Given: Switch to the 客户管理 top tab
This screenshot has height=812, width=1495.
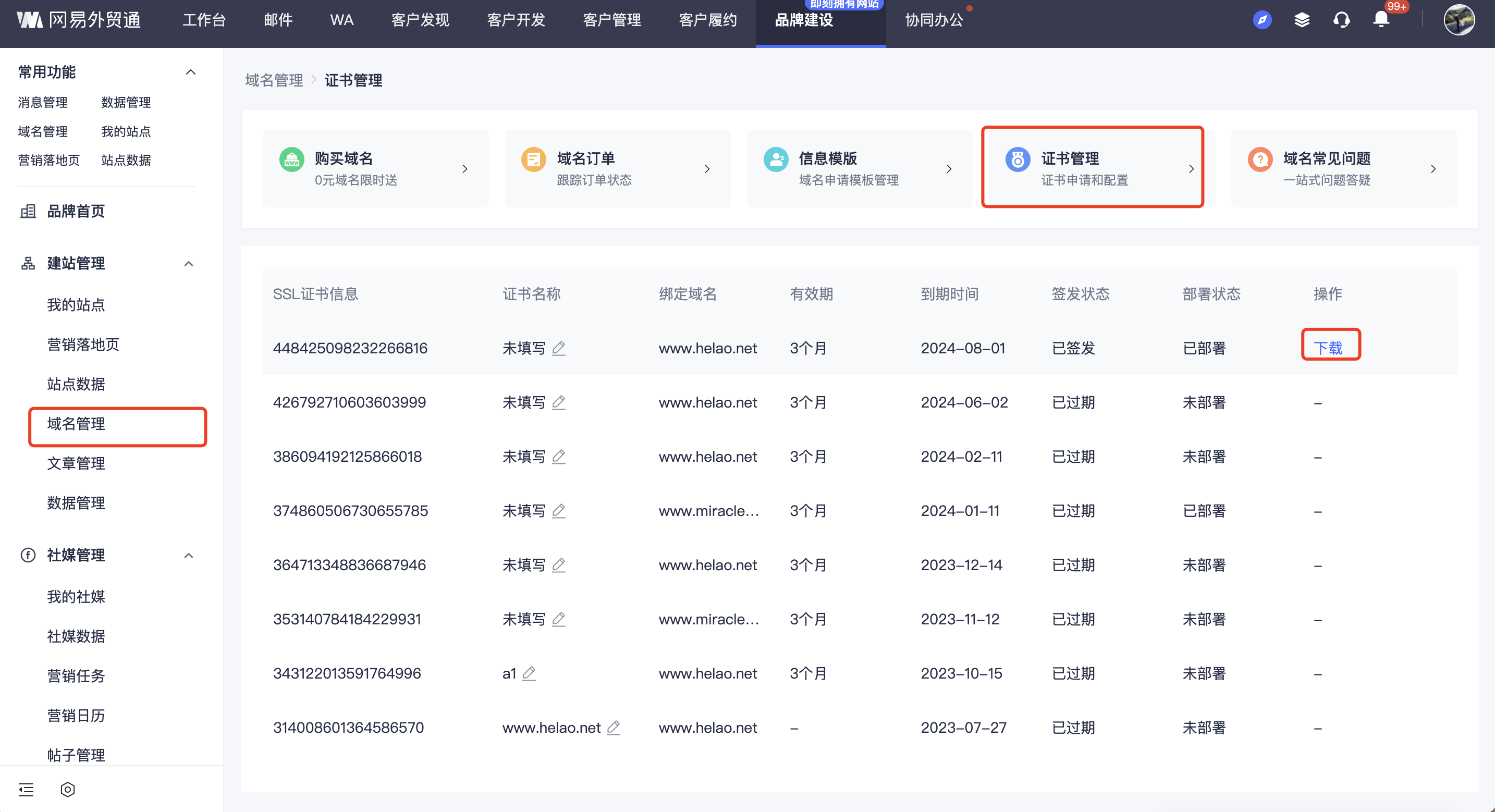Looking at the screenshot, I should click(x=611, y=20).
